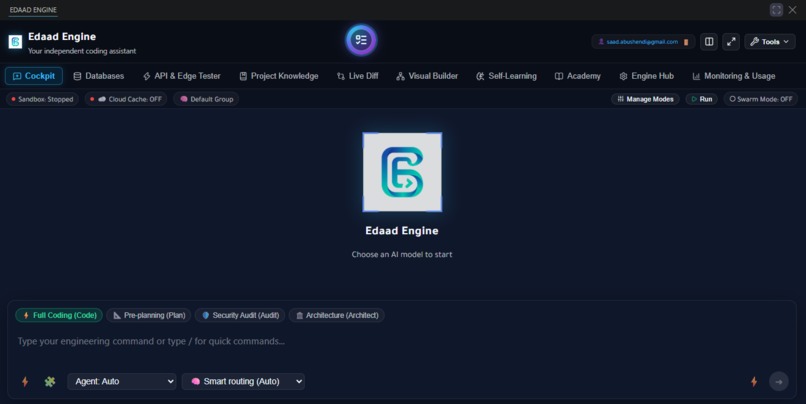The width and height of the screenshot is (806, 404).
Task: Open the API & Edge Tester tab
Action: tap(181, 76)
